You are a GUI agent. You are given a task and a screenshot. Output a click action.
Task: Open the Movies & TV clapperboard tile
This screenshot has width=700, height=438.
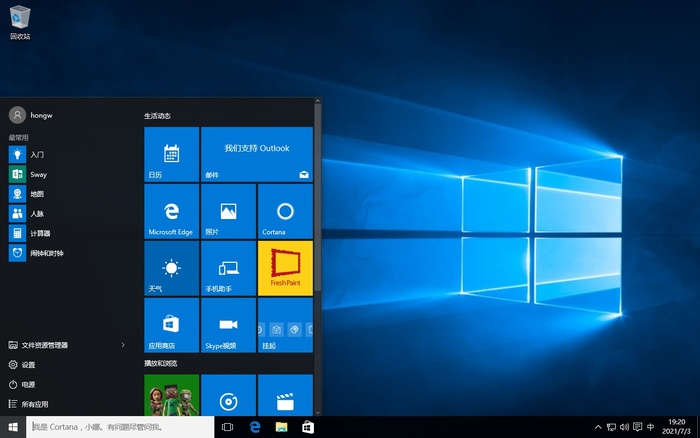[285, 395]
